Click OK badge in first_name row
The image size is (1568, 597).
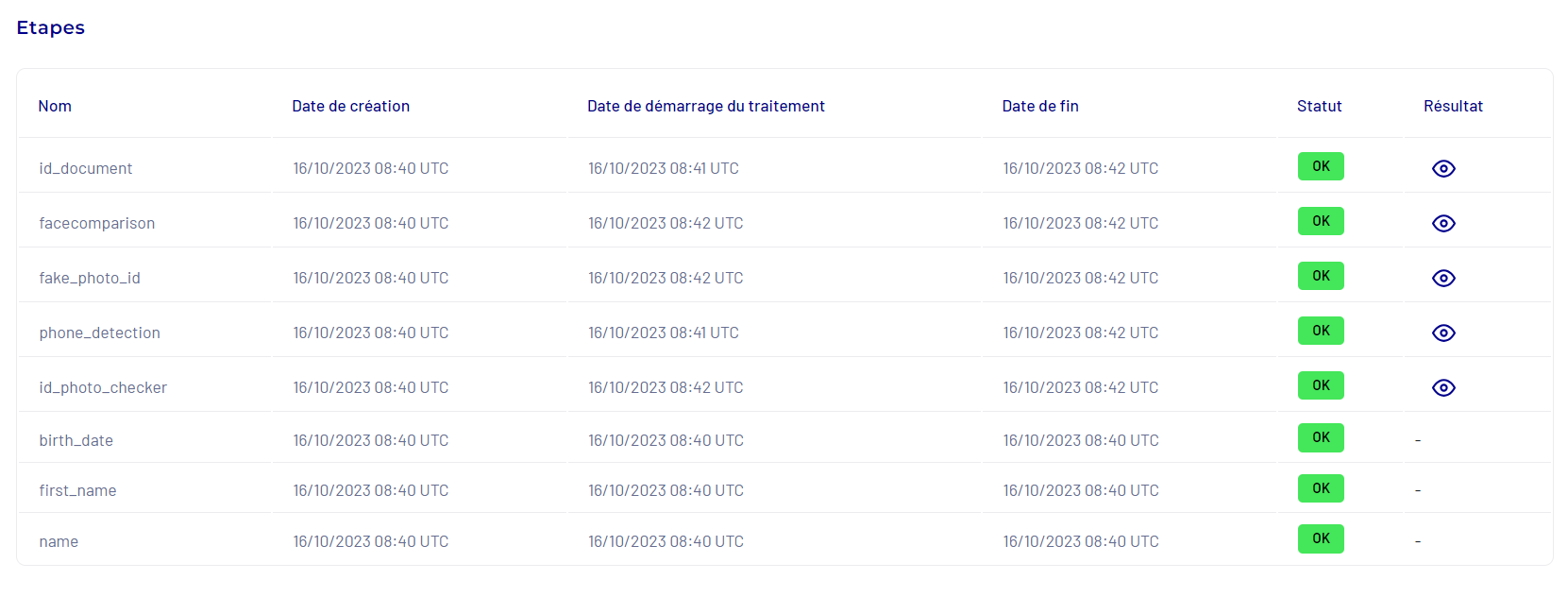point(1320,488)
